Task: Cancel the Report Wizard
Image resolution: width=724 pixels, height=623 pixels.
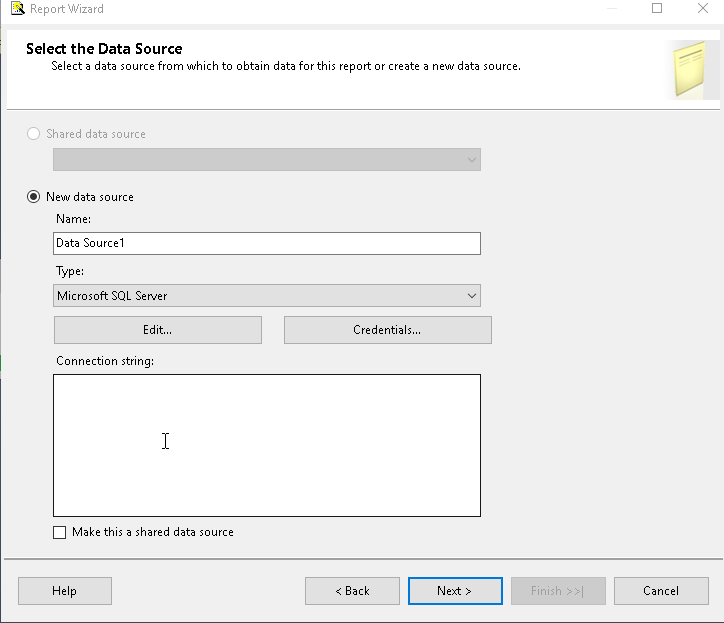Action: click(x=661, y=591)
